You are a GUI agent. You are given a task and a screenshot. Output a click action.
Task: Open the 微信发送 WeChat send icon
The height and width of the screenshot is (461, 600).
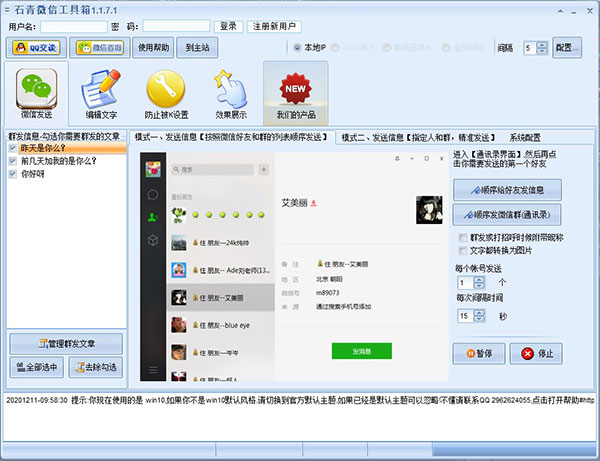pyautogui.click(x=36, y=93)
